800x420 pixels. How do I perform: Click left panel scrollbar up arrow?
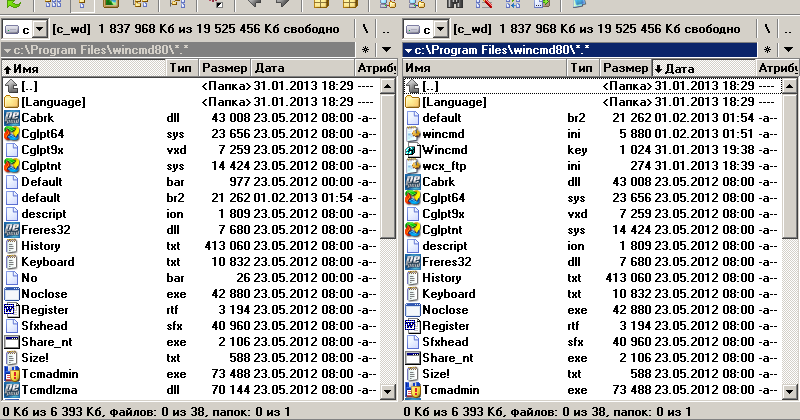pos(388,86)
